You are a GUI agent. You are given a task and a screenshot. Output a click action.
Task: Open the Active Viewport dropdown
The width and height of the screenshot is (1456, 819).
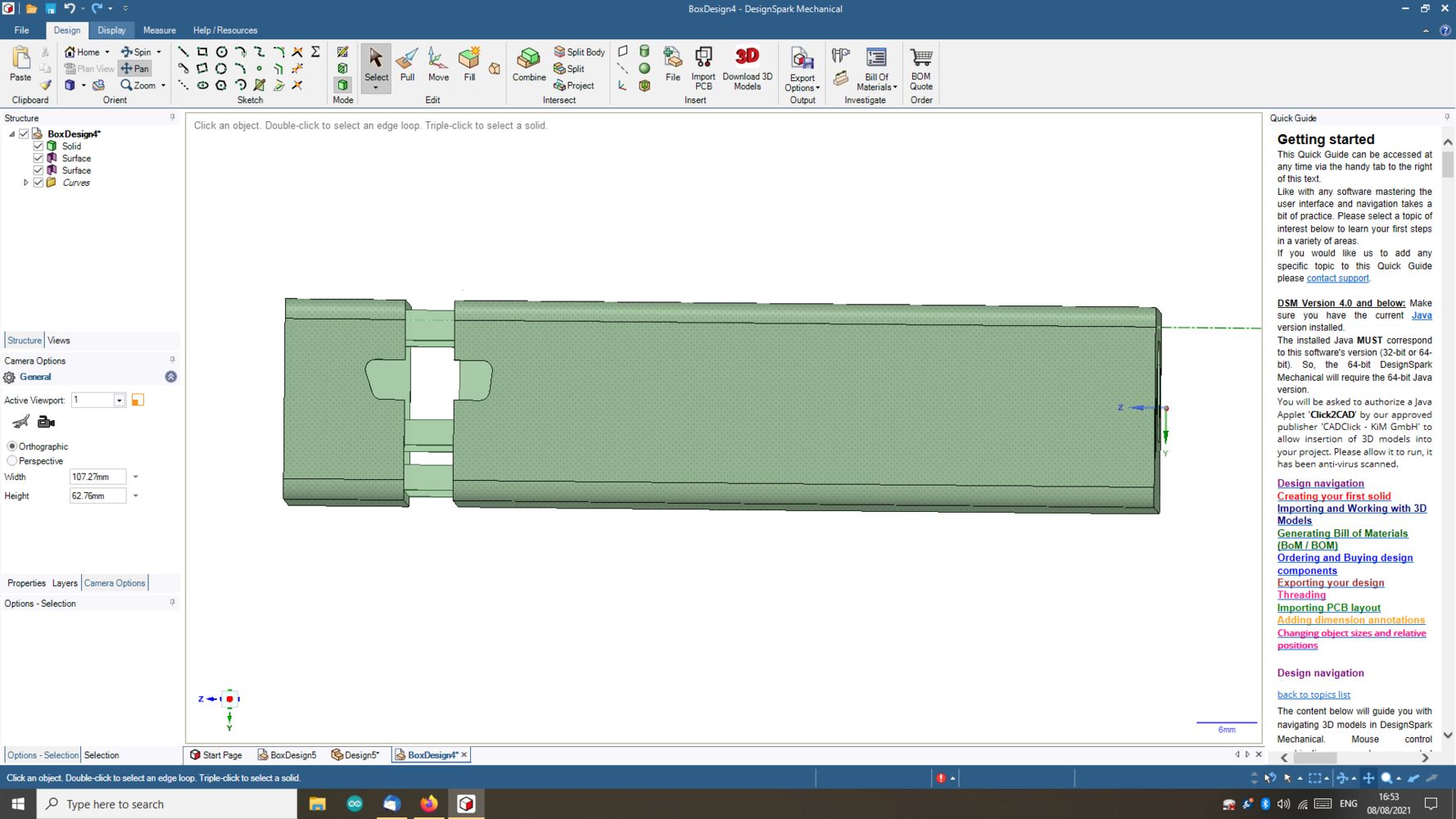(x=119, y=400)
